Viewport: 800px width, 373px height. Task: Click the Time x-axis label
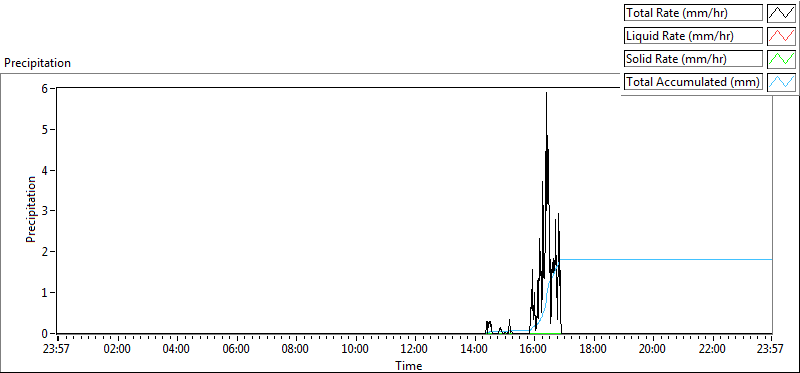409,365
